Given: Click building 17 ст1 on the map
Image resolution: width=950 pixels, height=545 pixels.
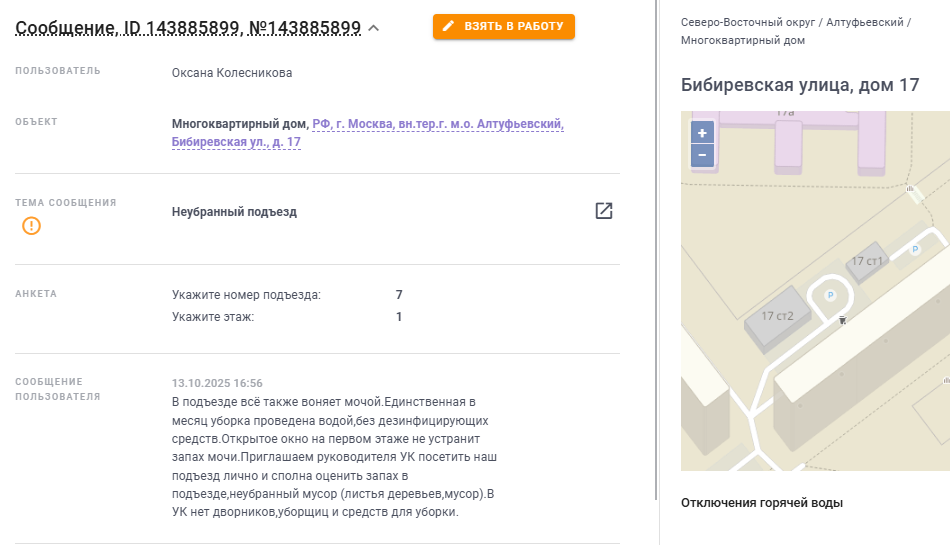Looking at the screenshot, I should click(x=866, y=261).
